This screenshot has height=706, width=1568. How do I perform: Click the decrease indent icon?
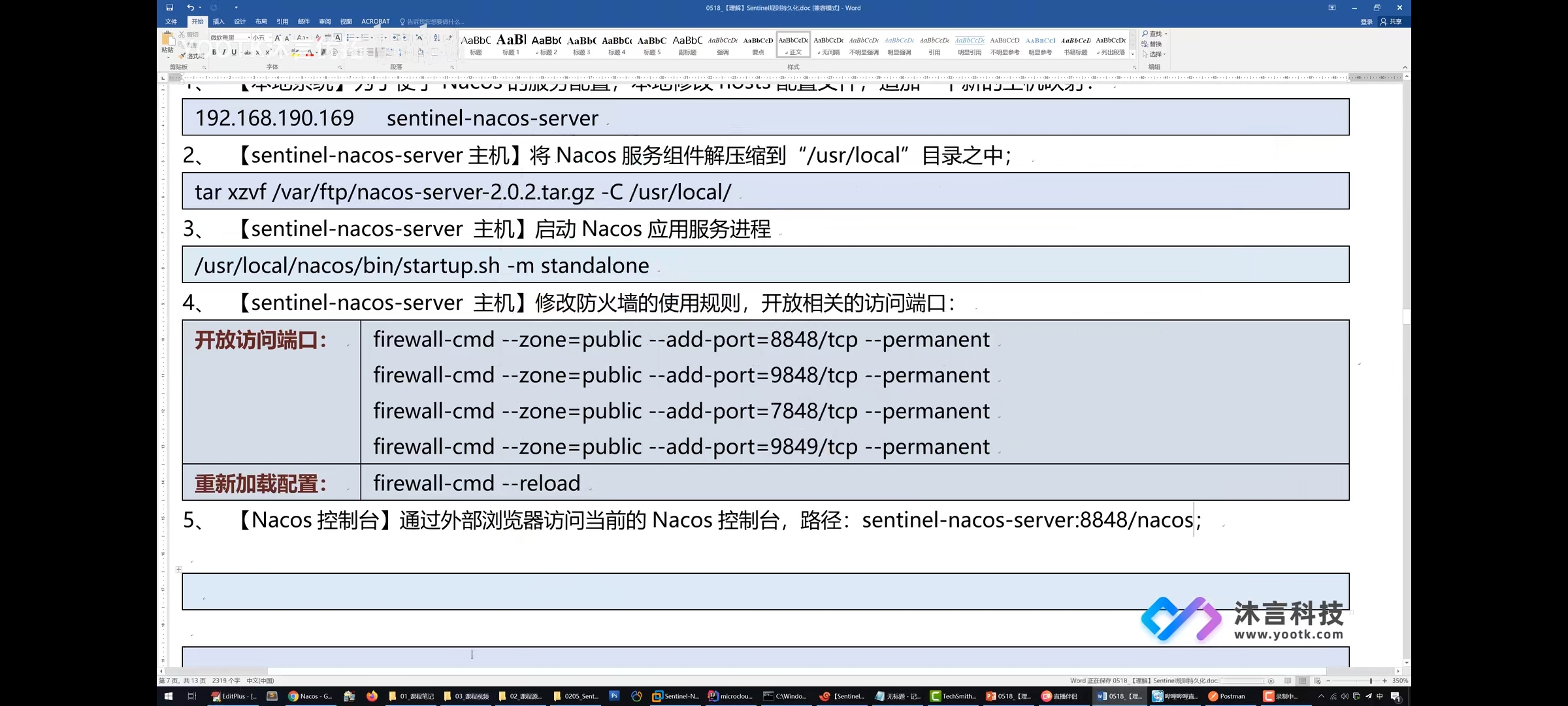click(x=396, y=38)
